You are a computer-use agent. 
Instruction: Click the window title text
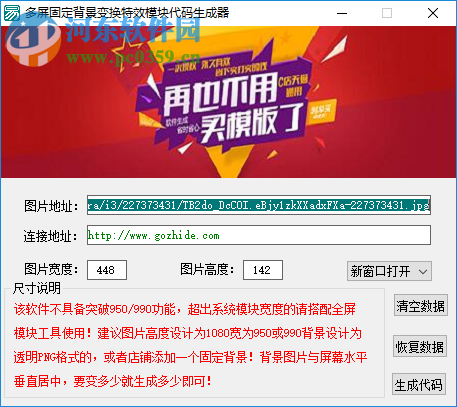point(127,13)
